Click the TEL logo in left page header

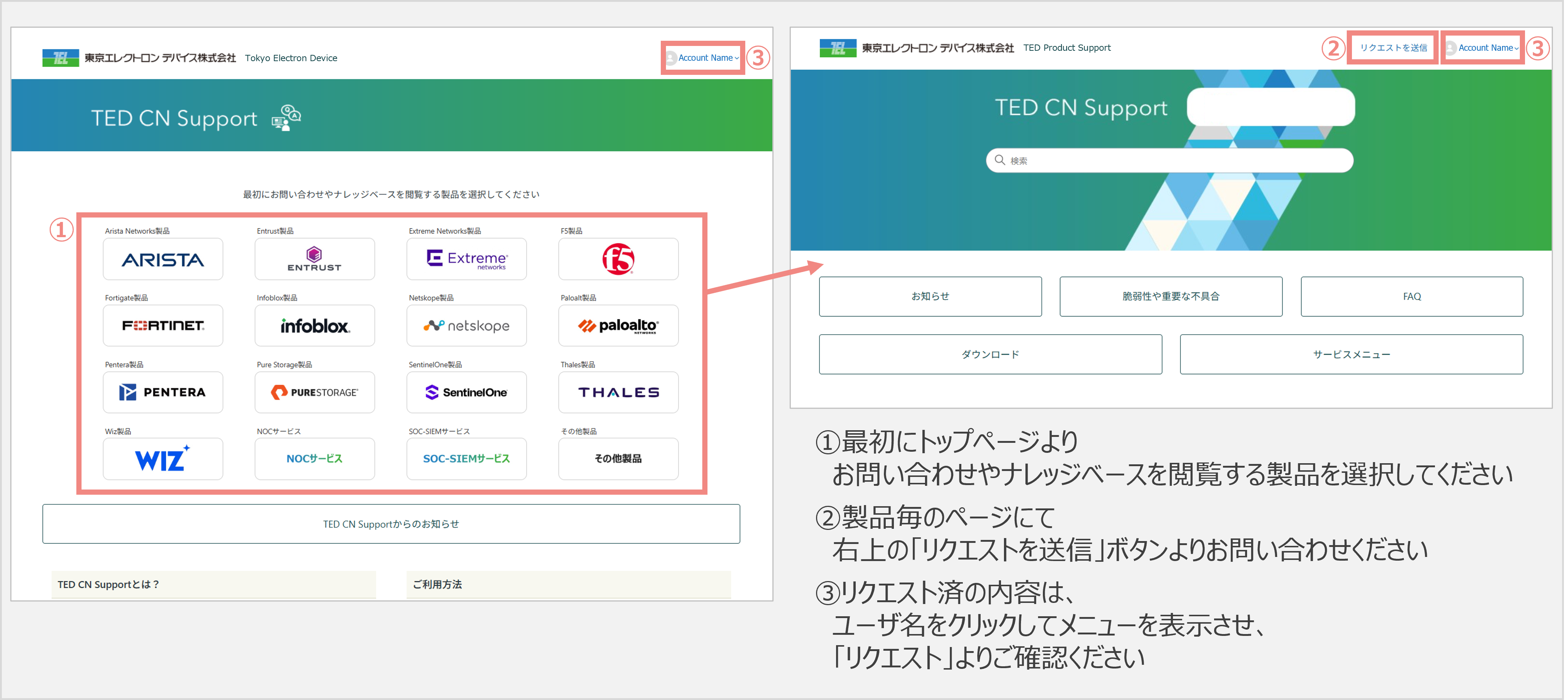[60, 58]
